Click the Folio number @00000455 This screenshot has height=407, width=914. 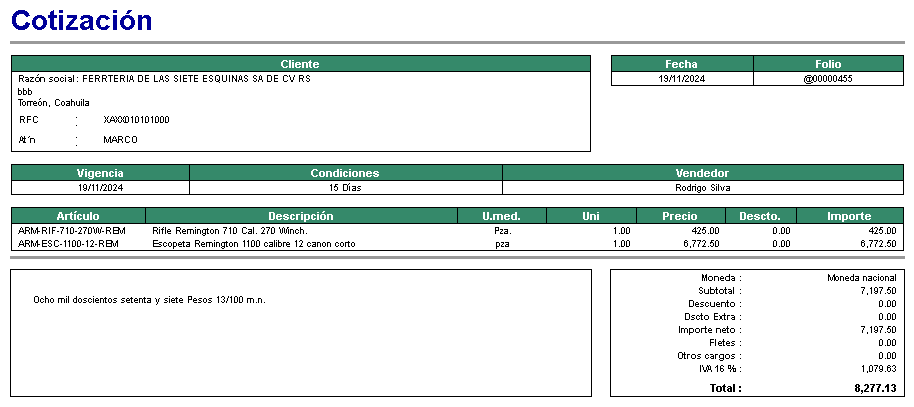pyautogui.click(x=827, y=79)
